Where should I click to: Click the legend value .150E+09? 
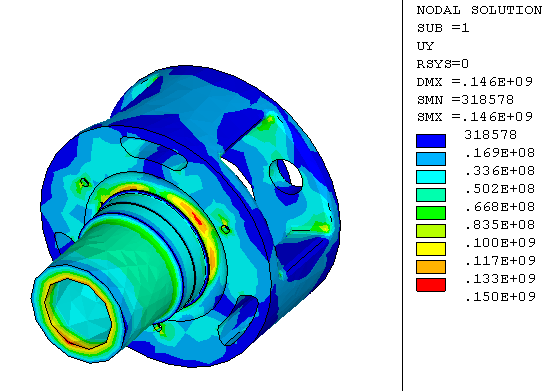(x=500, y=297)
